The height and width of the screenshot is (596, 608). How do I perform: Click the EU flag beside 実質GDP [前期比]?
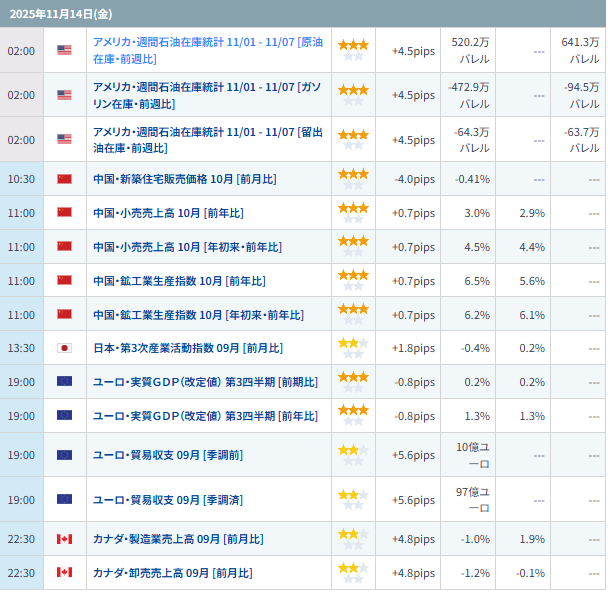pos(65,382)
